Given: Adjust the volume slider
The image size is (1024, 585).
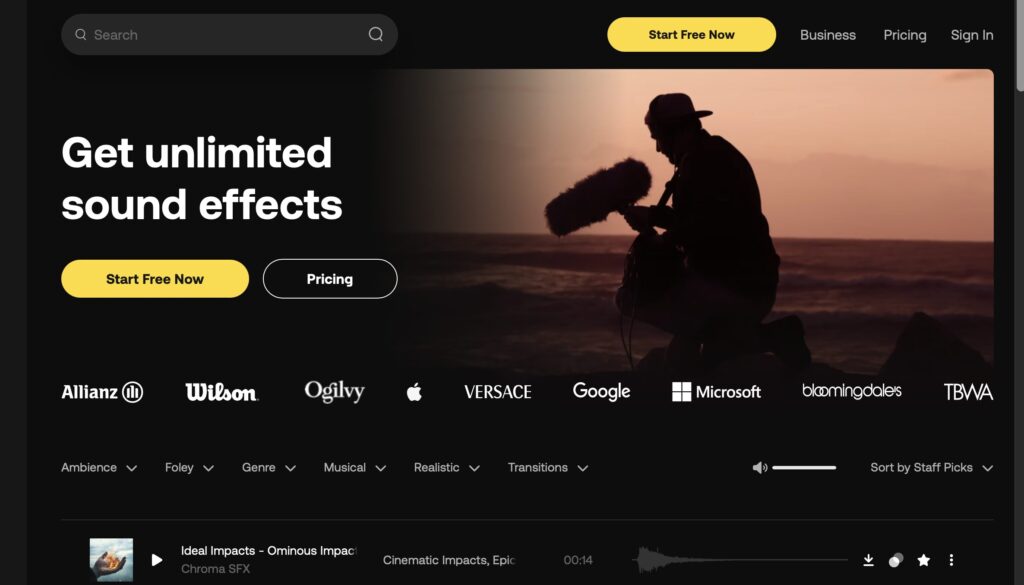Looking at the screenshot, I should click(804, 467).
